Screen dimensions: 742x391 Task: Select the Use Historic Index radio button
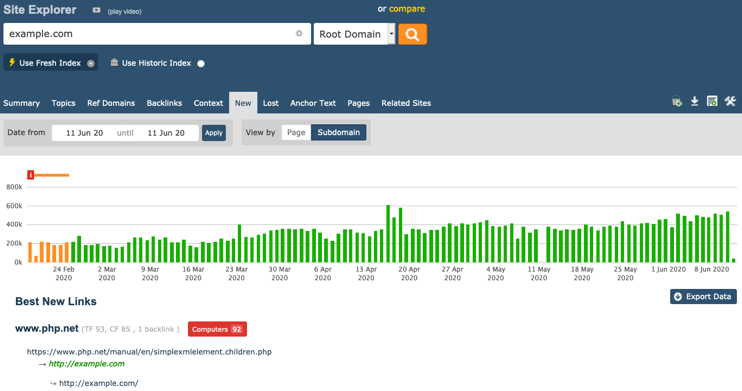click(x=201, y=63)
